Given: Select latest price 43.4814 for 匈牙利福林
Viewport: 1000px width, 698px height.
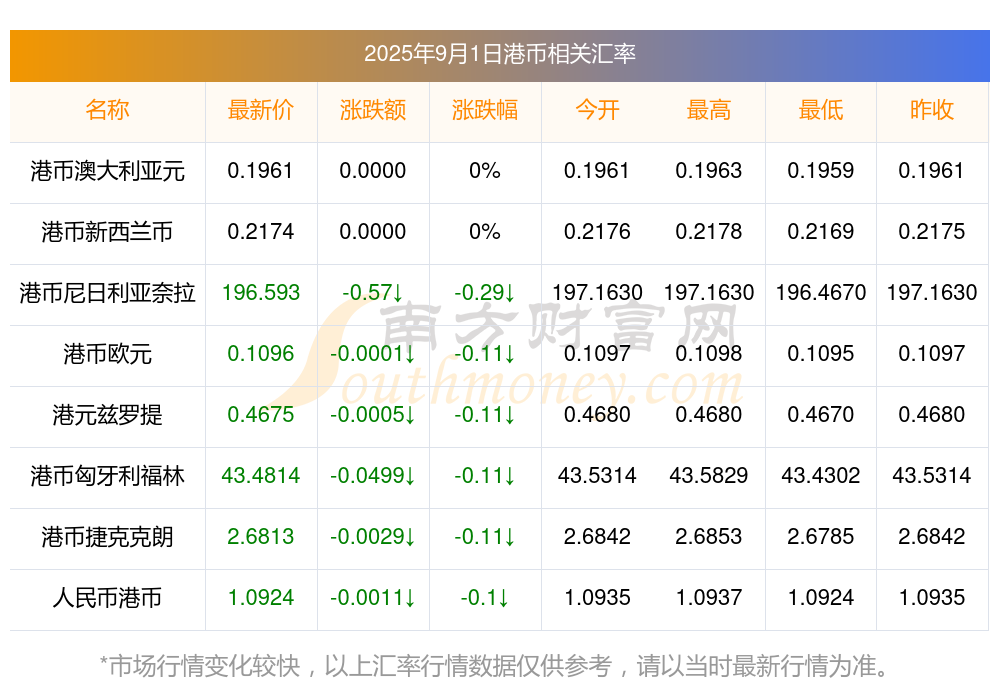Looking at the screenshot, I should 260,476.
